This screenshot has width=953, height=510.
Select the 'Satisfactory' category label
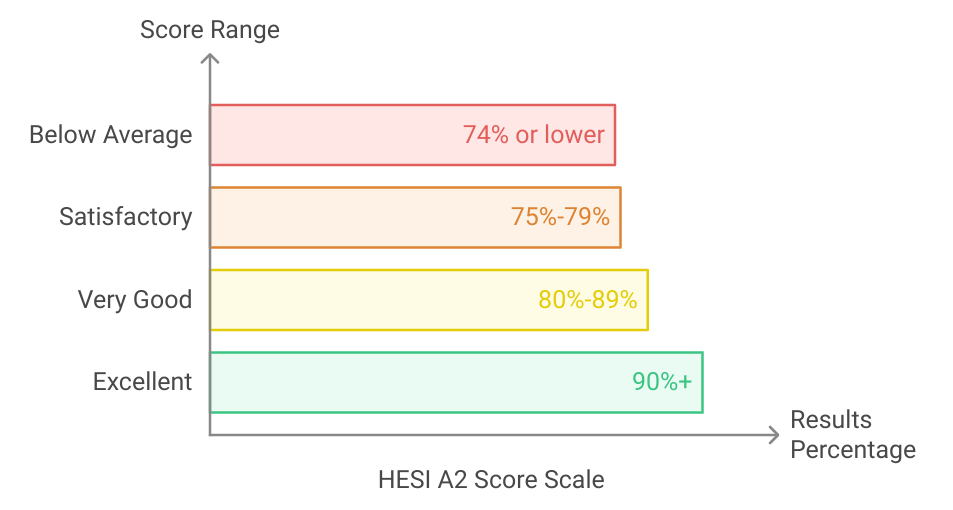(126, 217)
